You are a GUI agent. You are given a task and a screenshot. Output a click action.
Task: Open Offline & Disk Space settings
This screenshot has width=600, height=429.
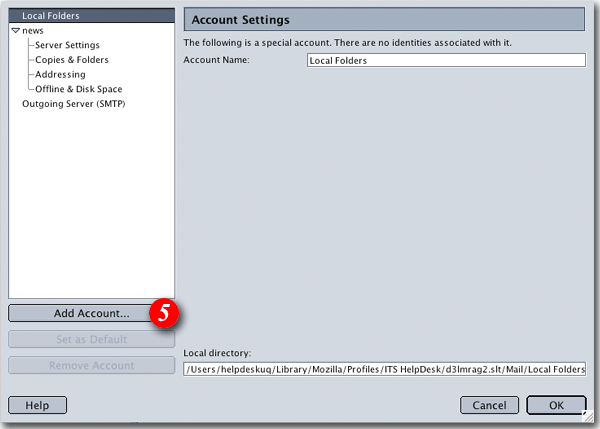tap(79, 89)
